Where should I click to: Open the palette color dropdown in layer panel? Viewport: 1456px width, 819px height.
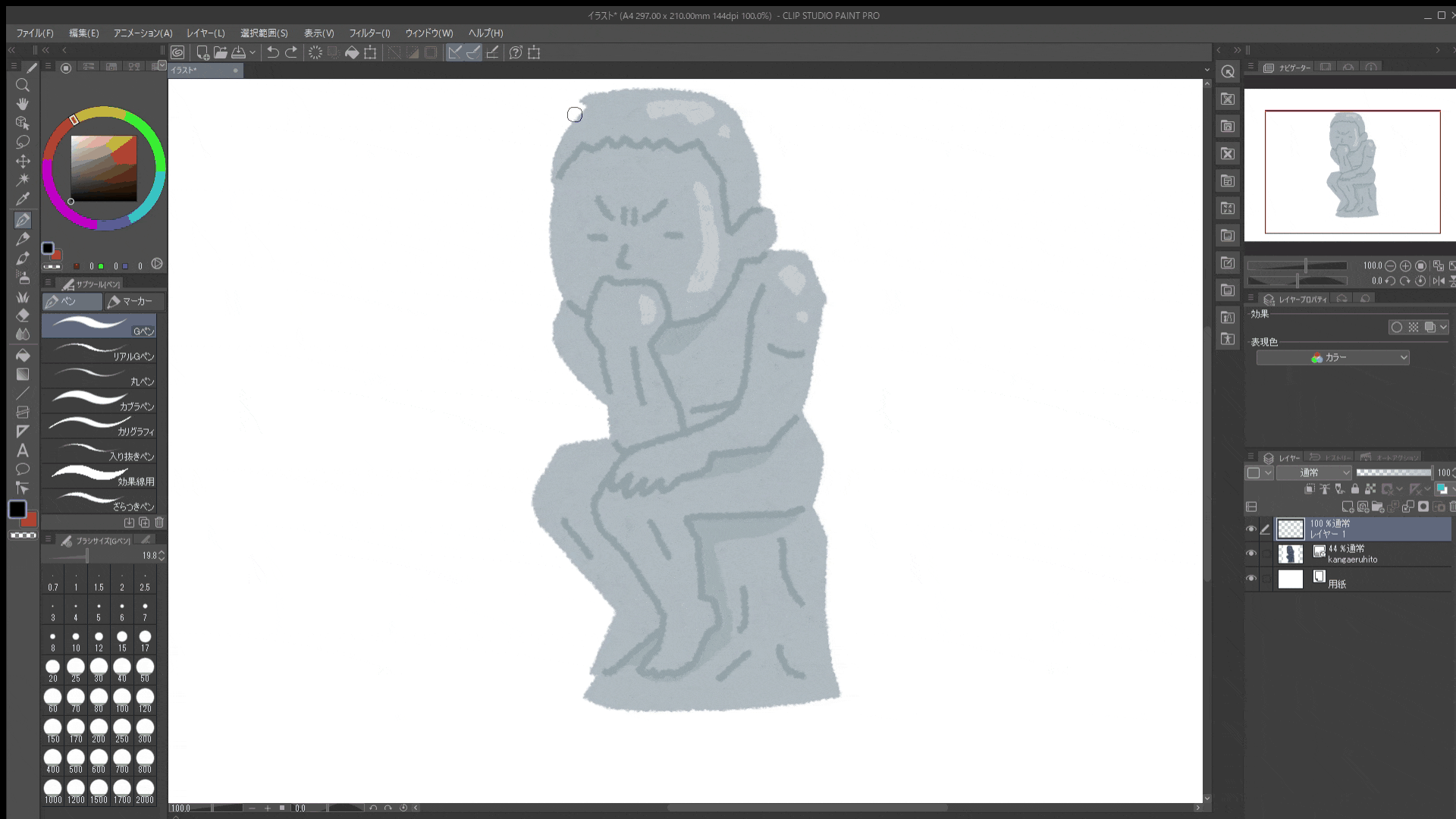[1260, 472]
